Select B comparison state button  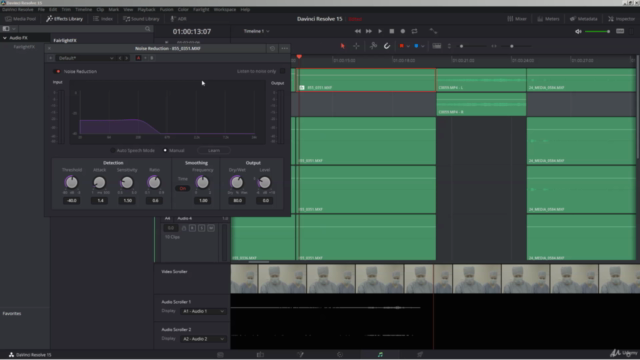click(151, 58)
